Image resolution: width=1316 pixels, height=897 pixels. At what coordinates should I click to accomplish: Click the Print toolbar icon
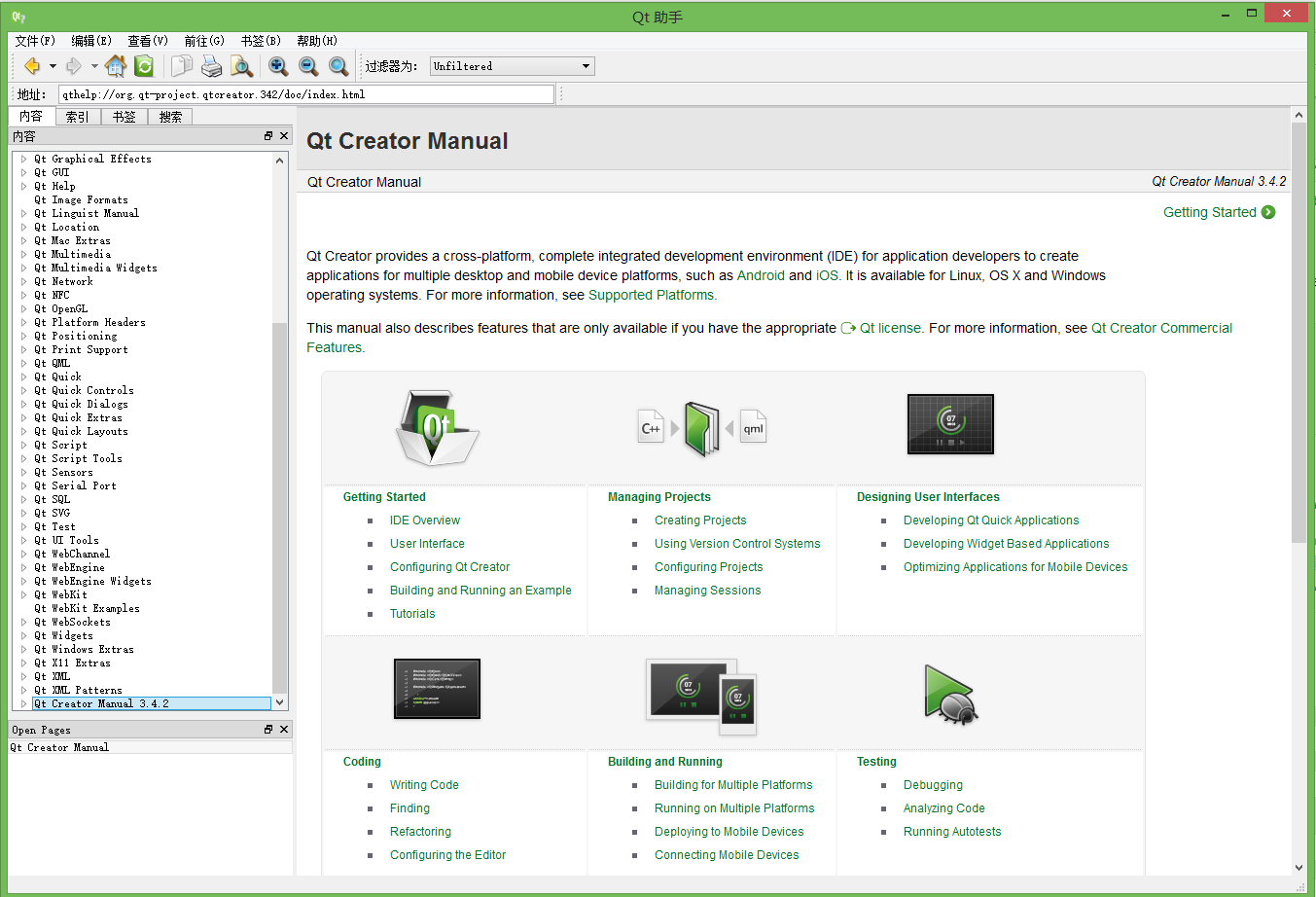(211, 66)
